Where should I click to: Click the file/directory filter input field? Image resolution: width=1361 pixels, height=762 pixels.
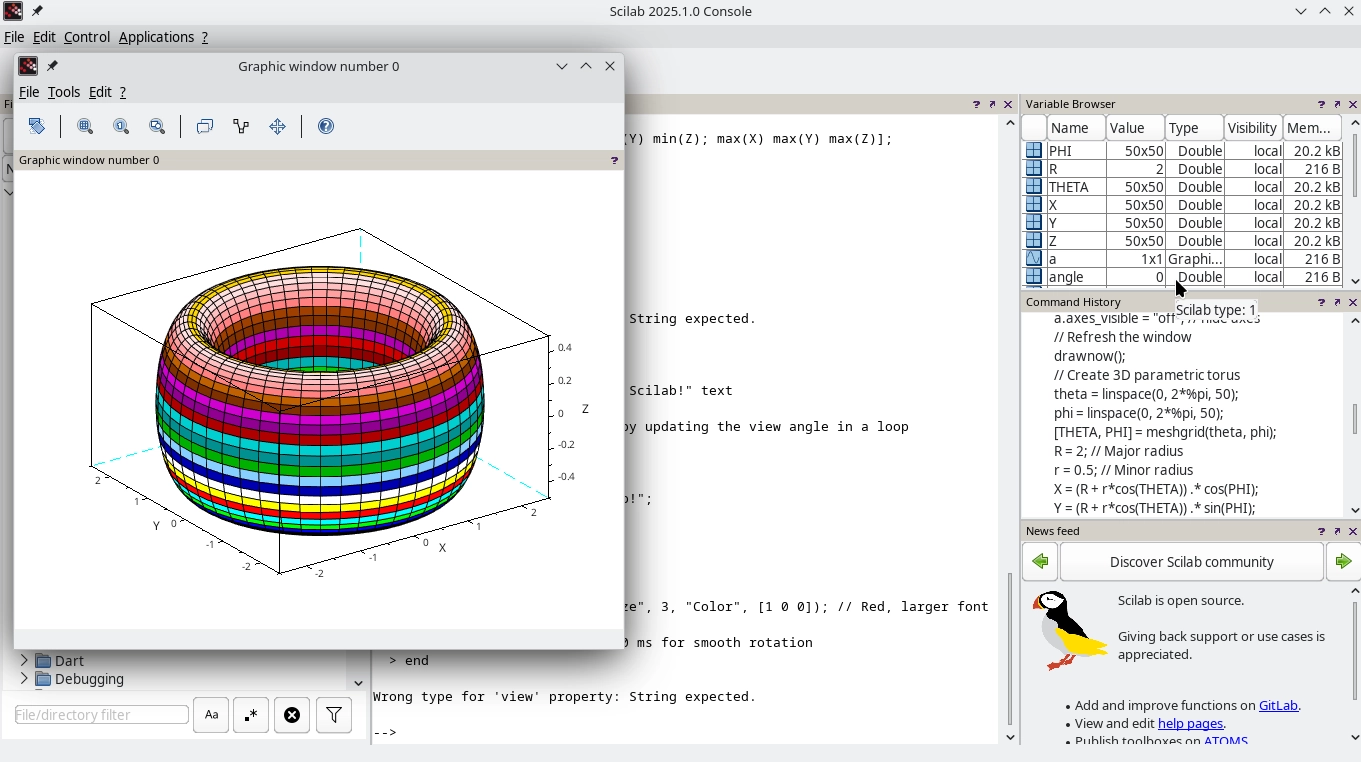click(x=102, y=715)
